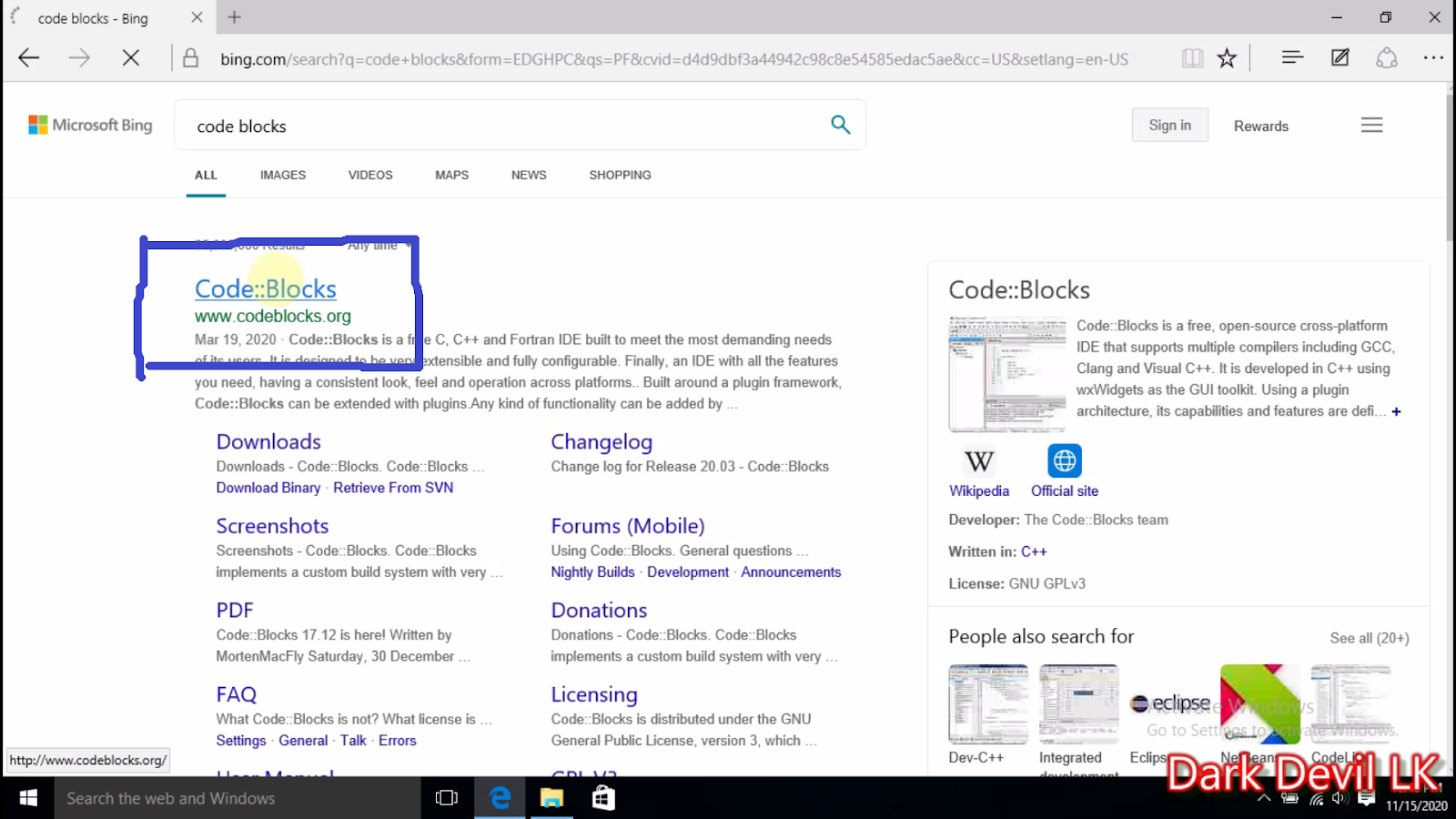This screenshot has height=819, width=1456.
Task: Click the www.codeblocks.org green URL
Action: [x=272, y=316]
